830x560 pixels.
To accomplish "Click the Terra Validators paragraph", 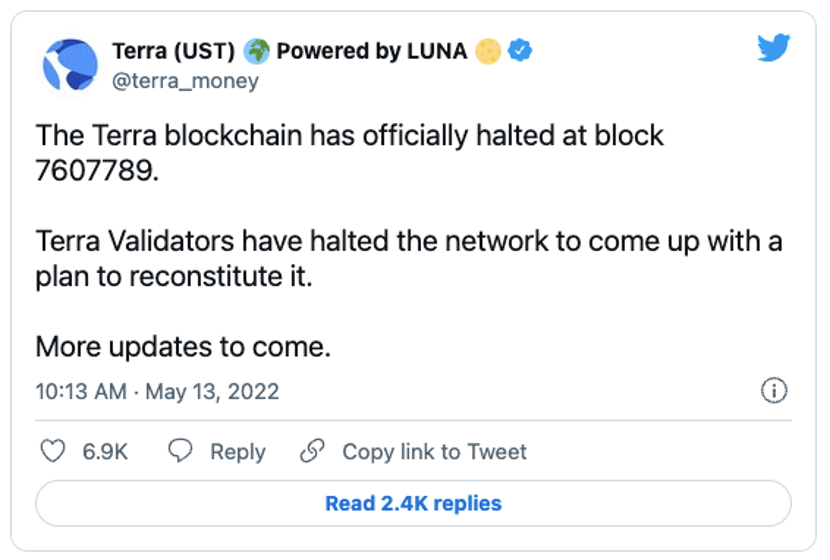I will pos(409,259).
